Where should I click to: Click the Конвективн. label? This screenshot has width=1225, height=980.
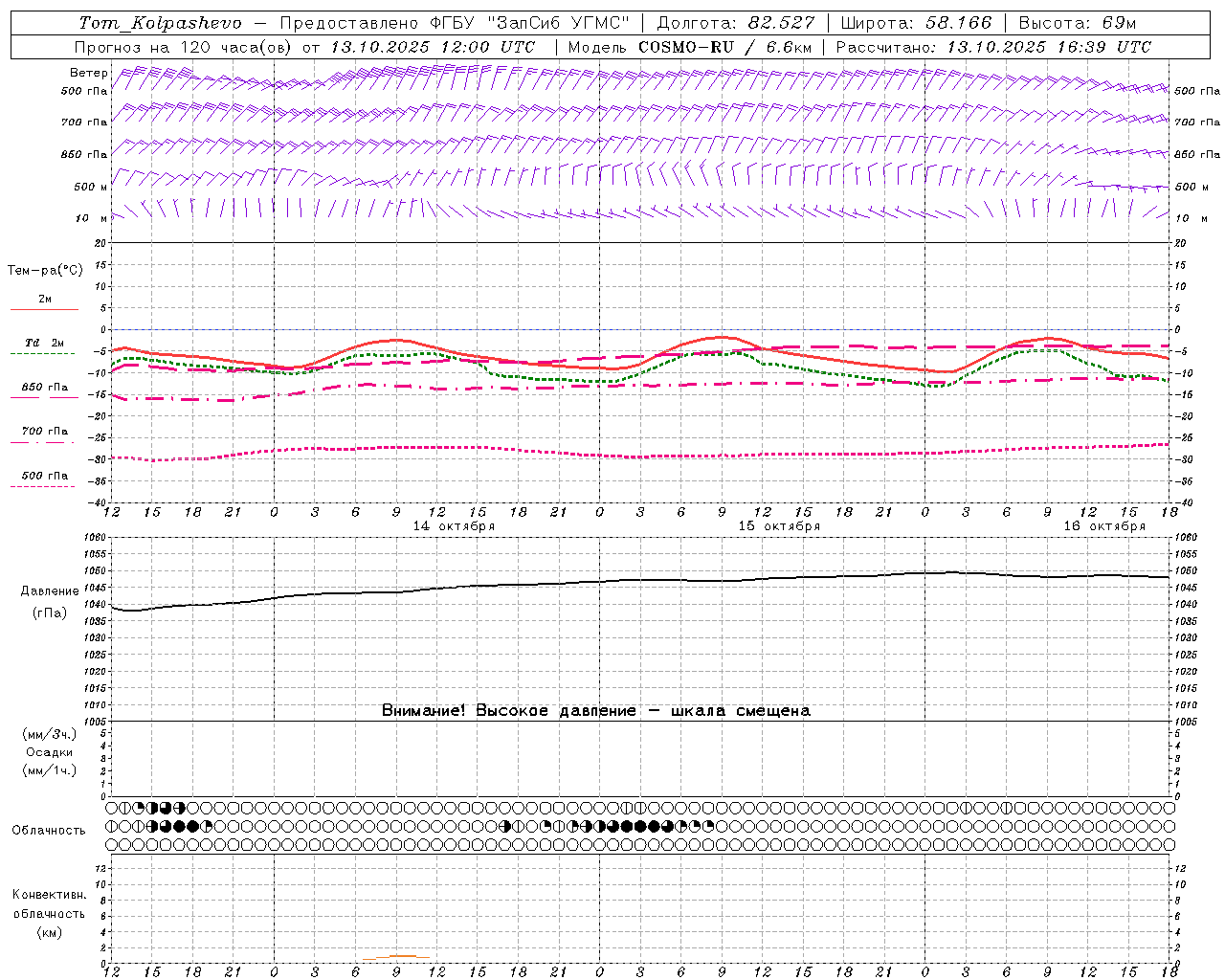pos(50,895)
